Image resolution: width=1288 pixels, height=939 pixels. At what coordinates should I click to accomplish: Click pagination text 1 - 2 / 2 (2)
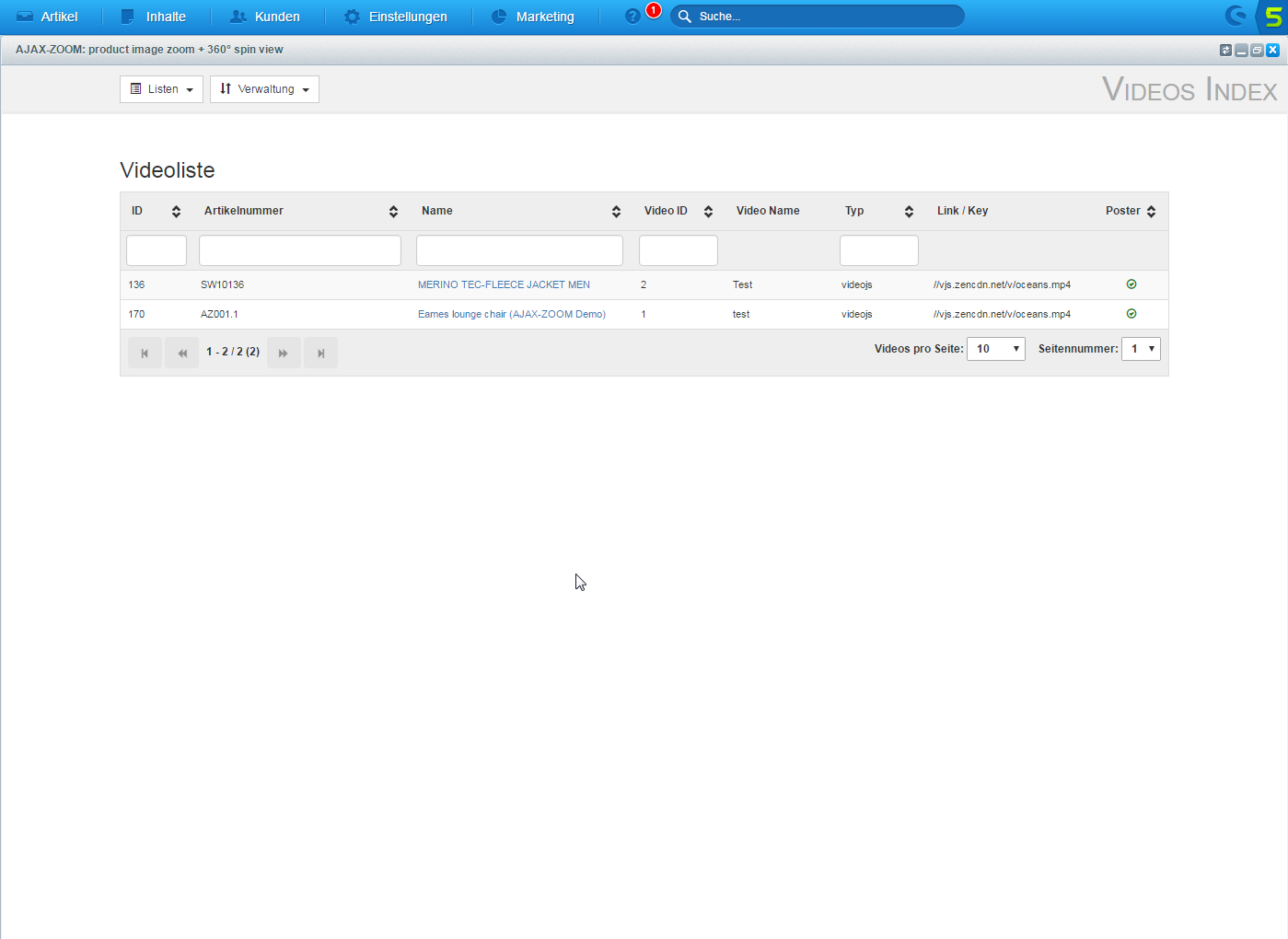(233, 352)
